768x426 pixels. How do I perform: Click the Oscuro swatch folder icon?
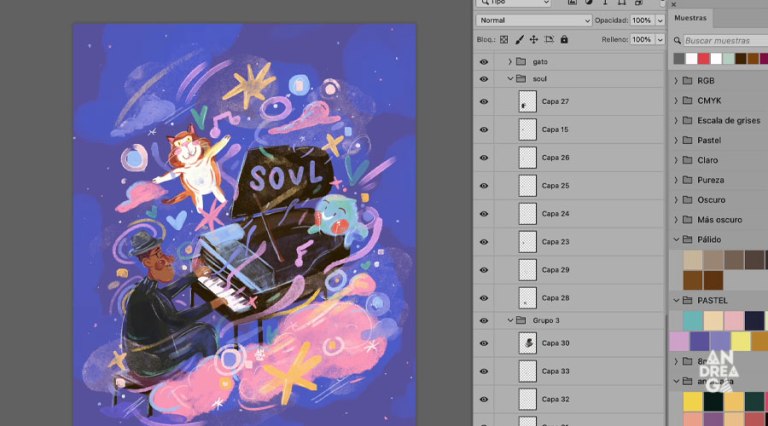[688, 200]
